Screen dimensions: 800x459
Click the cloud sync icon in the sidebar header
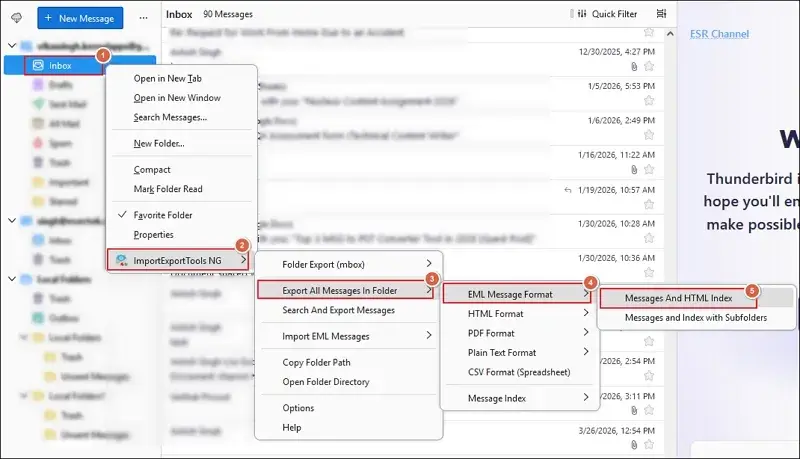pyautogui.click(x=16, y=18)
